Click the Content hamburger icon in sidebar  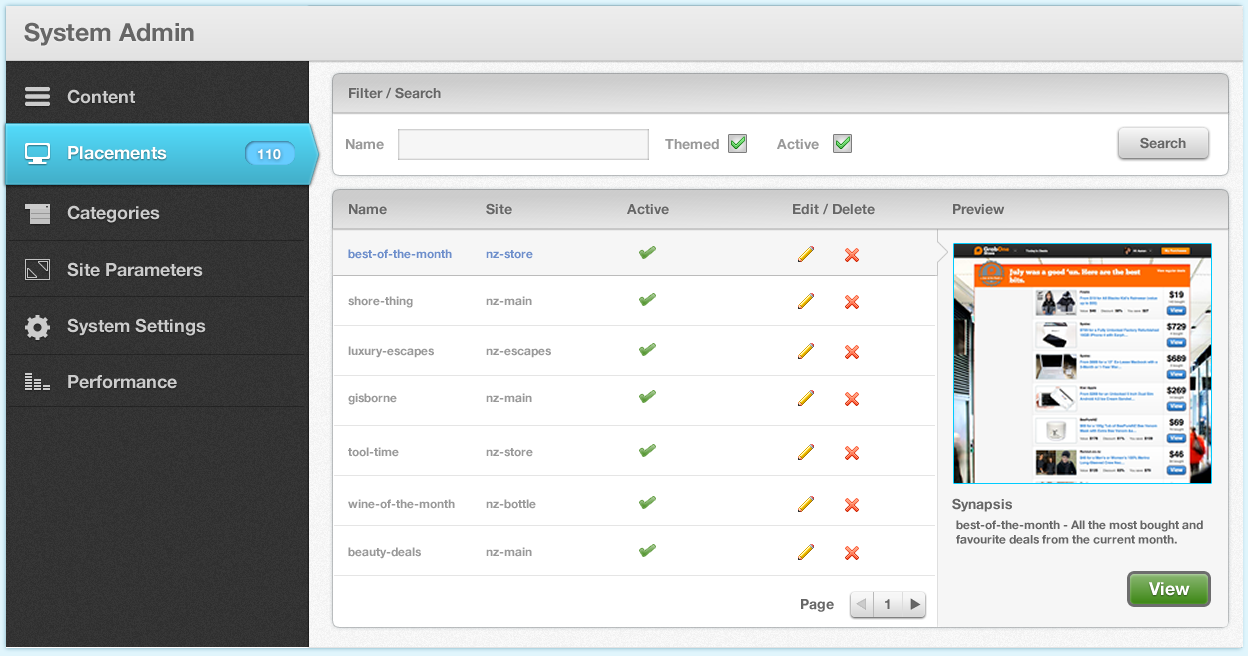[37, 97]
